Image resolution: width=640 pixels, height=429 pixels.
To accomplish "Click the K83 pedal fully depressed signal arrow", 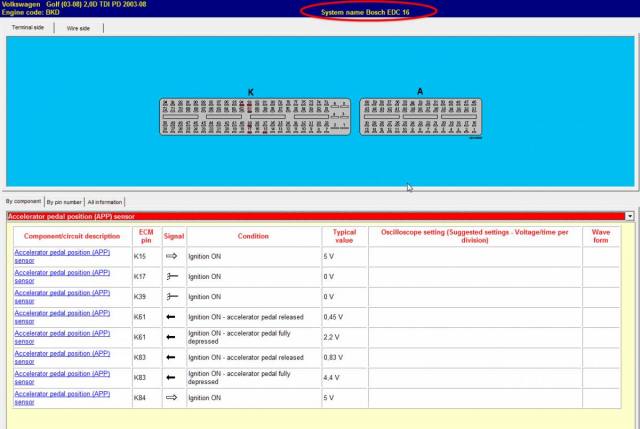I will point(171,377).
